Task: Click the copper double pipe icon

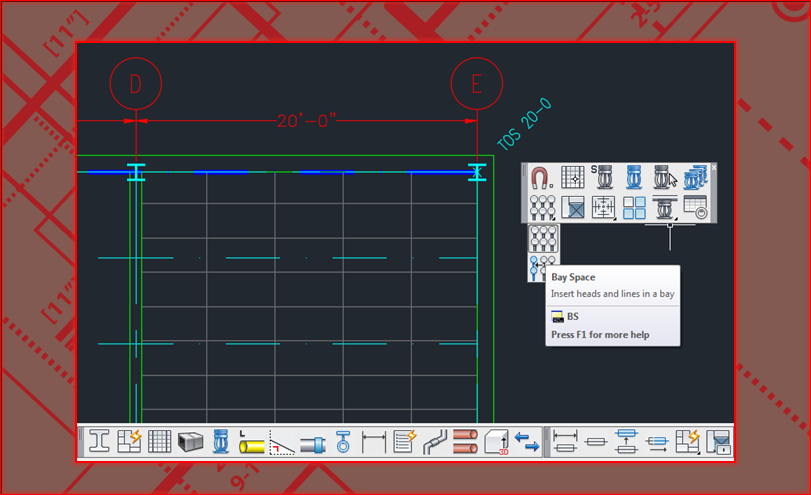Action: coord(466,442)
